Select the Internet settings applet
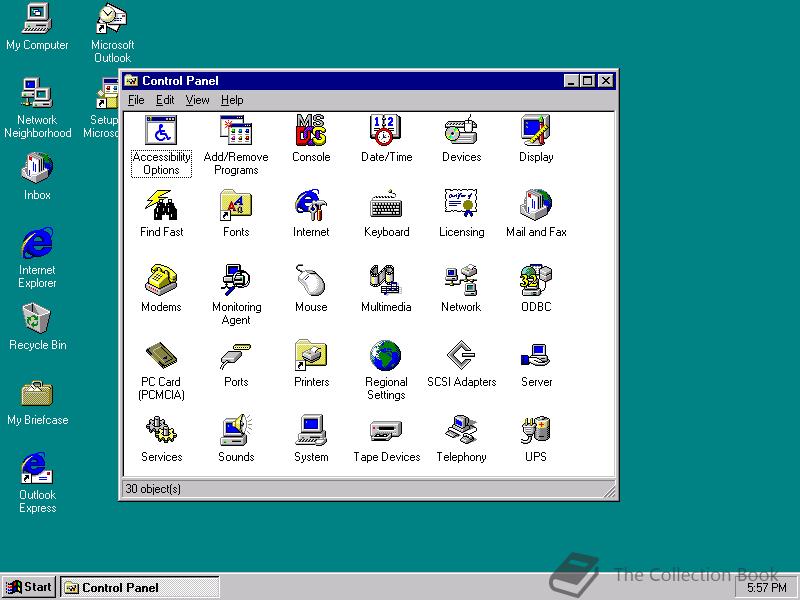Viewport: 800px width, 600px height. click(311, 214)
